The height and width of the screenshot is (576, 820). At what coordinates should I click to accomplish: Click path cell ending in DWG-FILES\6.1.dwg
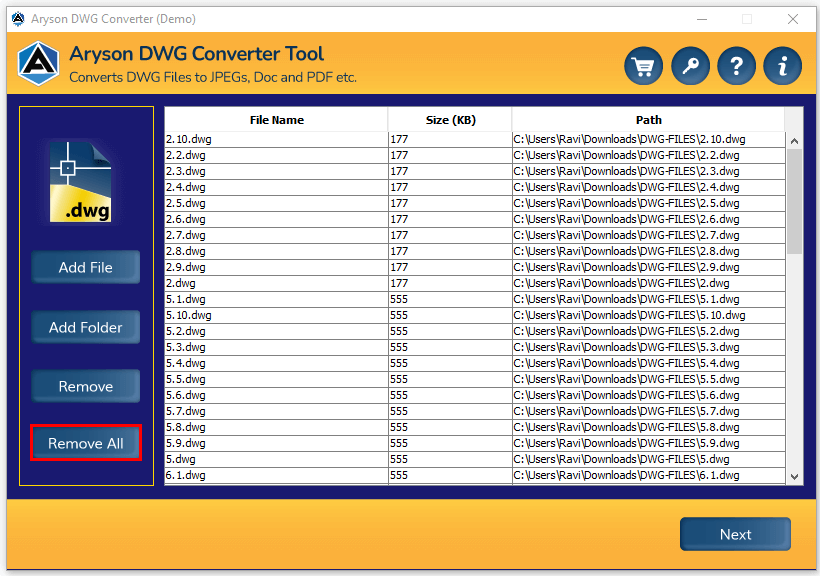[648, 476]
